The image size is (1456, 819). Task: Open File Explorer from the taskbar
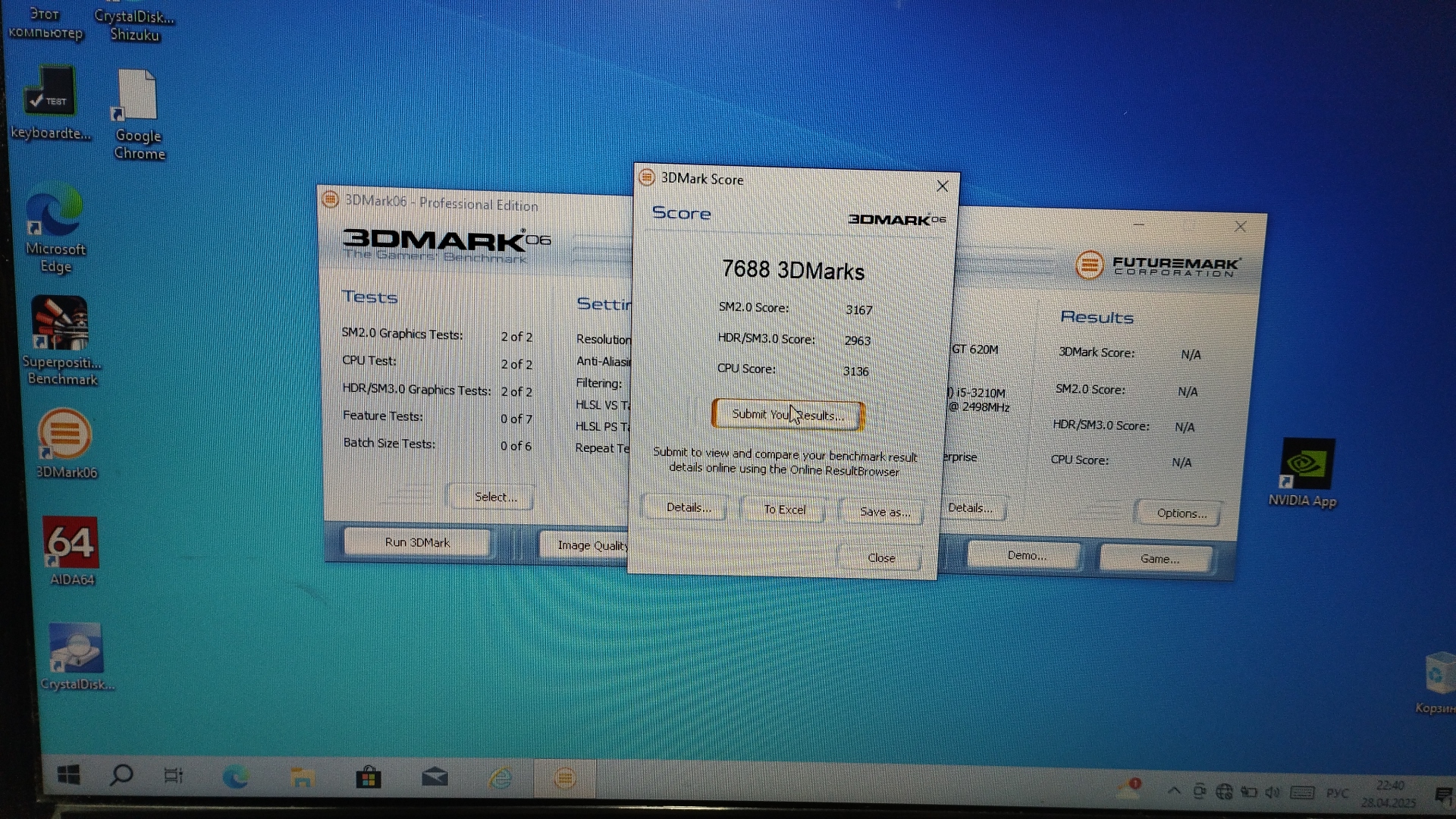[302, 777]
